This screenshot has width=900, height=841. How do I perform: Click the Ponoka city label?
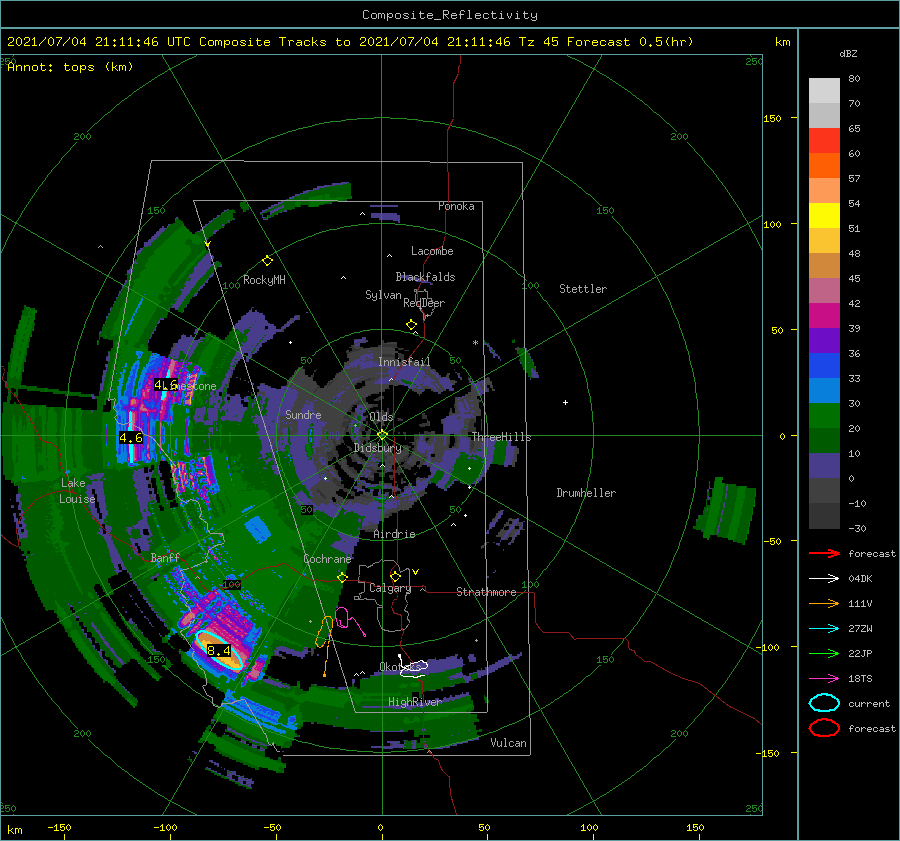coord(456,206)
